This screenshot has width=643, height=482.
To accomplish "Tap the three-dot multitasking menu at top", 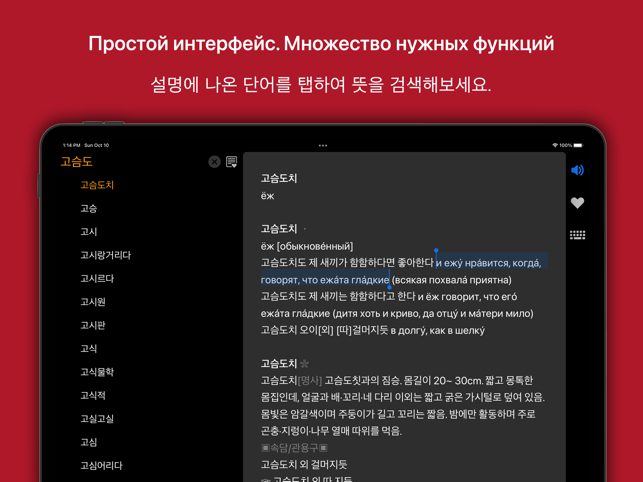I will click(x=322, y=146).
